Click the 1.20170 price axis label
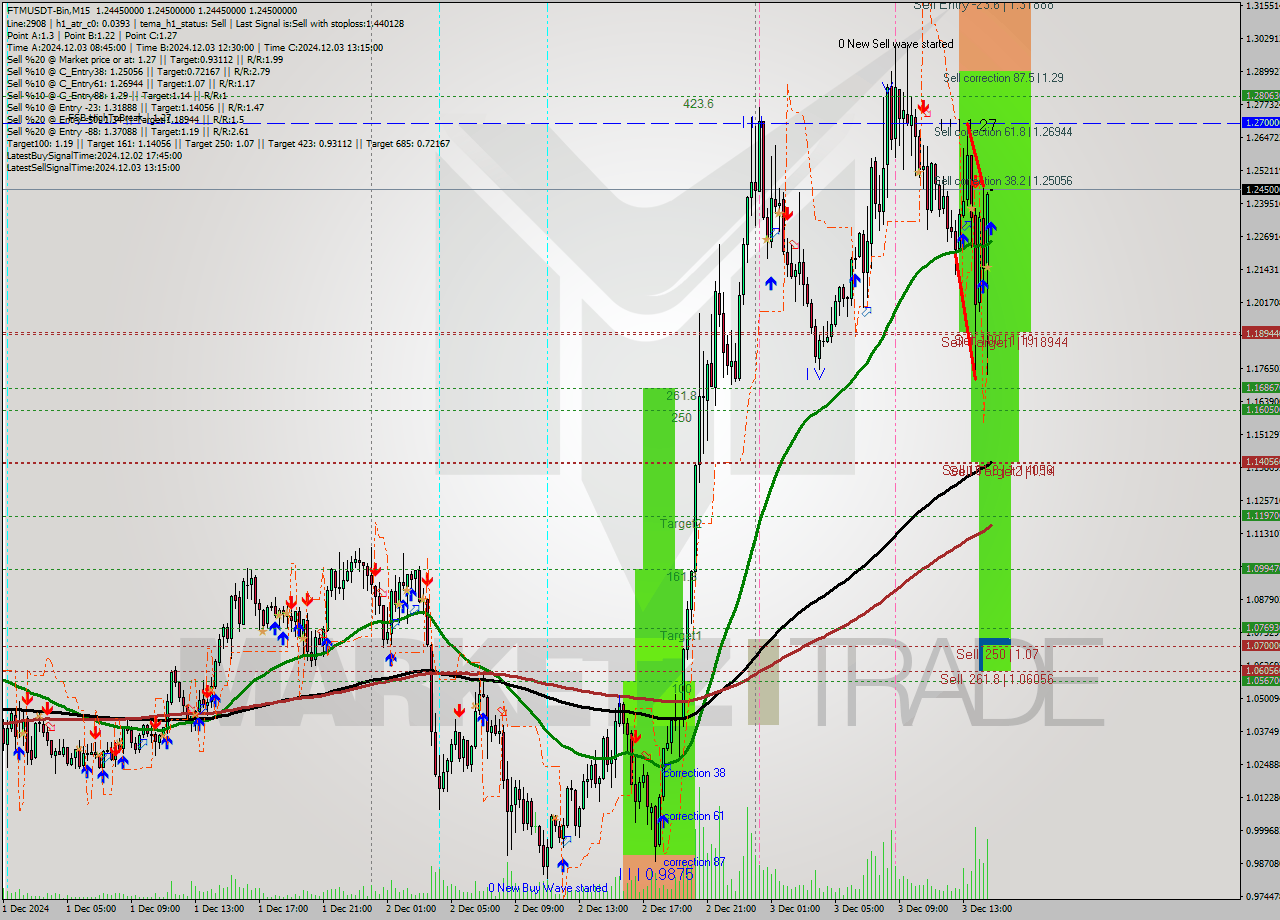This screenshot has width=1280, height=920. (x=1262, y=303)
